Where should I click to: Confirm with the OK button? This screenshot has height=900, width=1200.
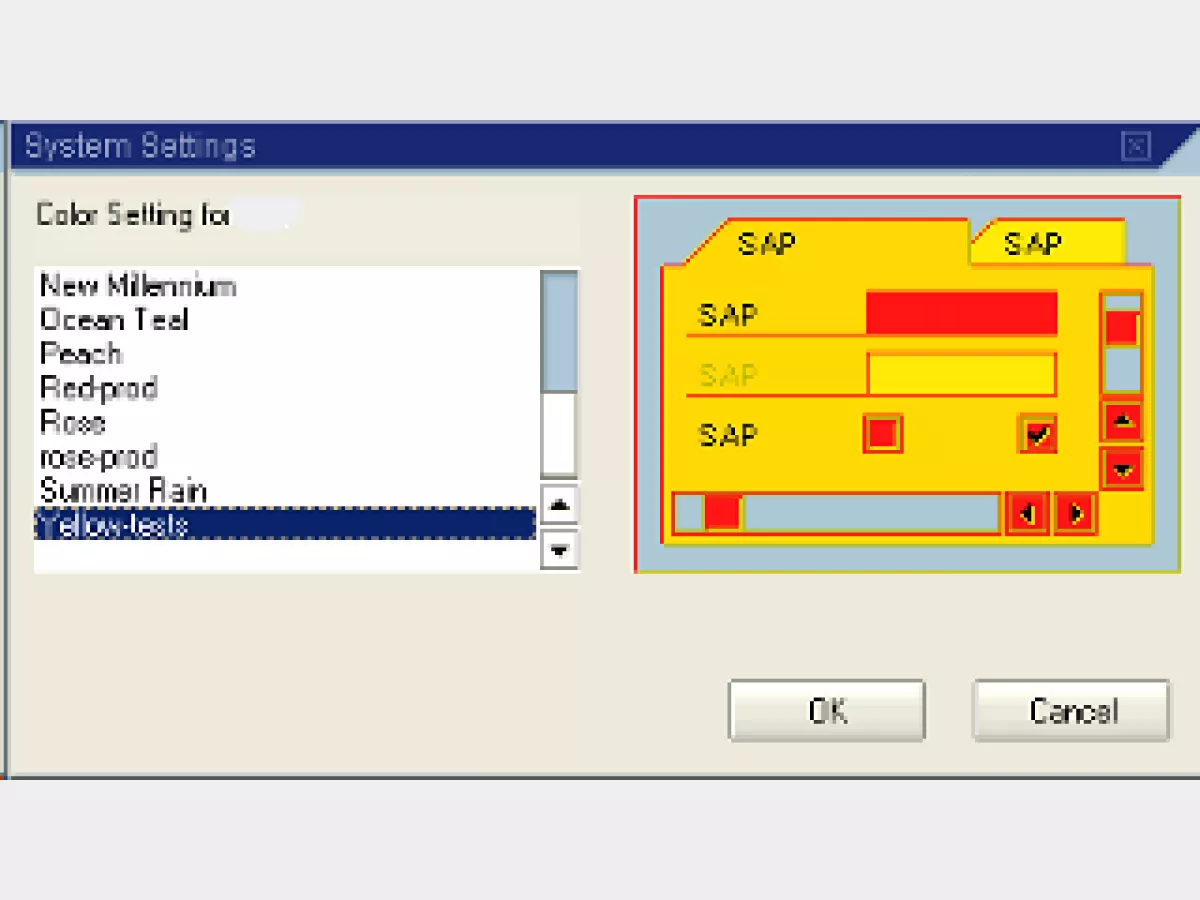[x=827, y=711]
